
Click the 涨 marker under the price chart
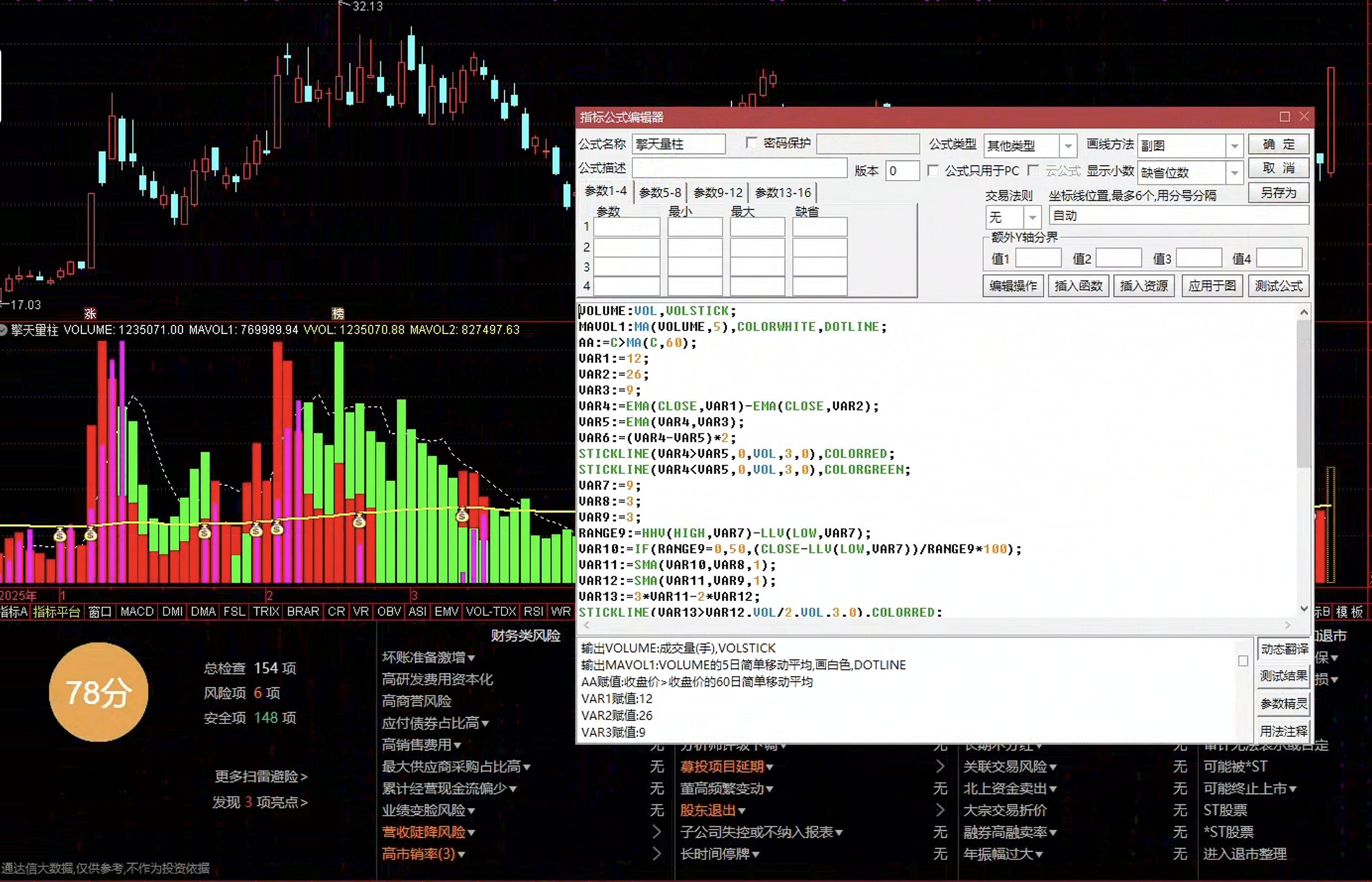tap(90, 313)
